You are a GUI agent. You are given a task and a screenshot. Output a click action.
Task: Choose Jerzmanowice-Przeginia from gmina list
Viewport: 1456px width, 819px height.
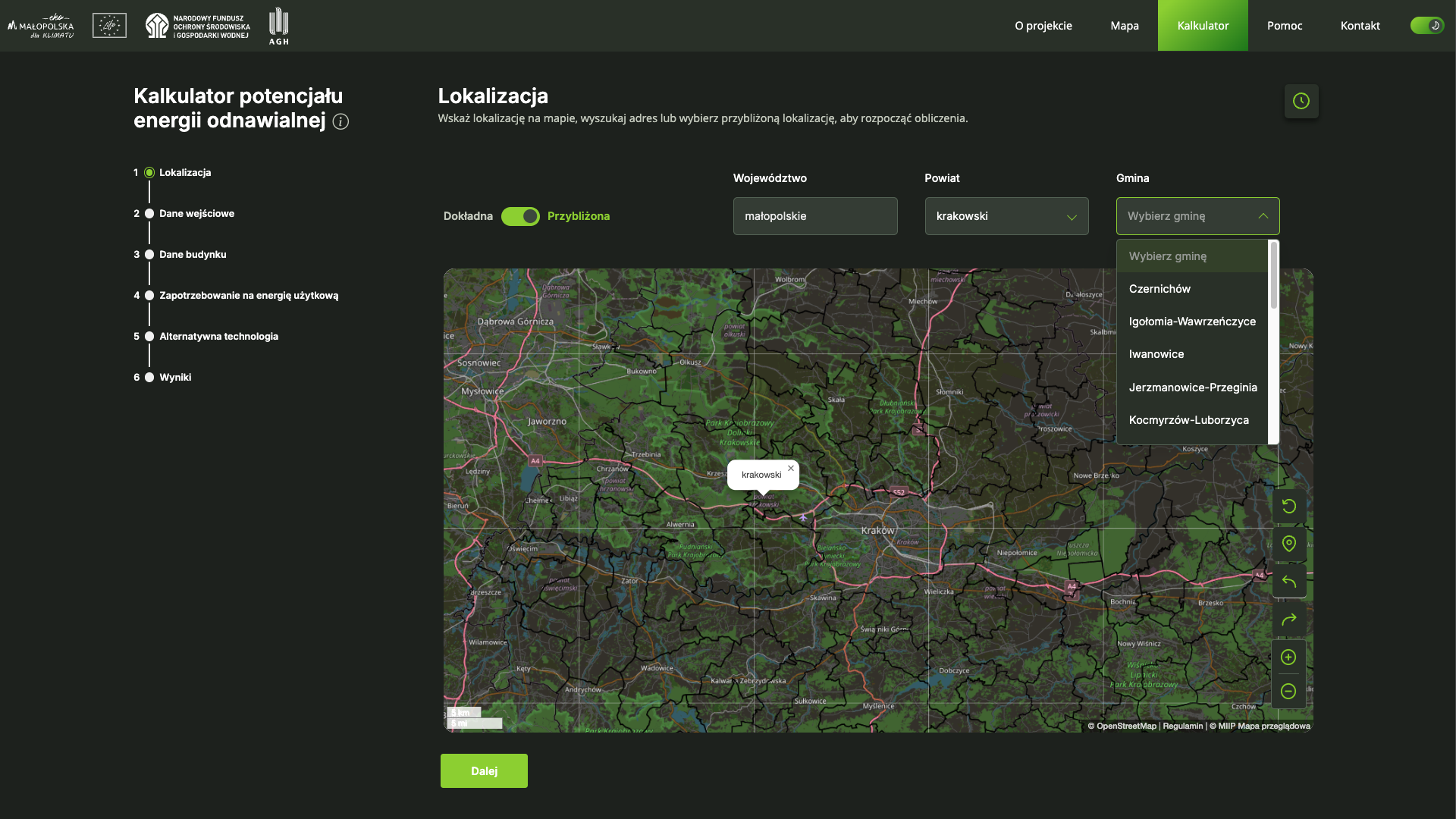coord(1192,388)
